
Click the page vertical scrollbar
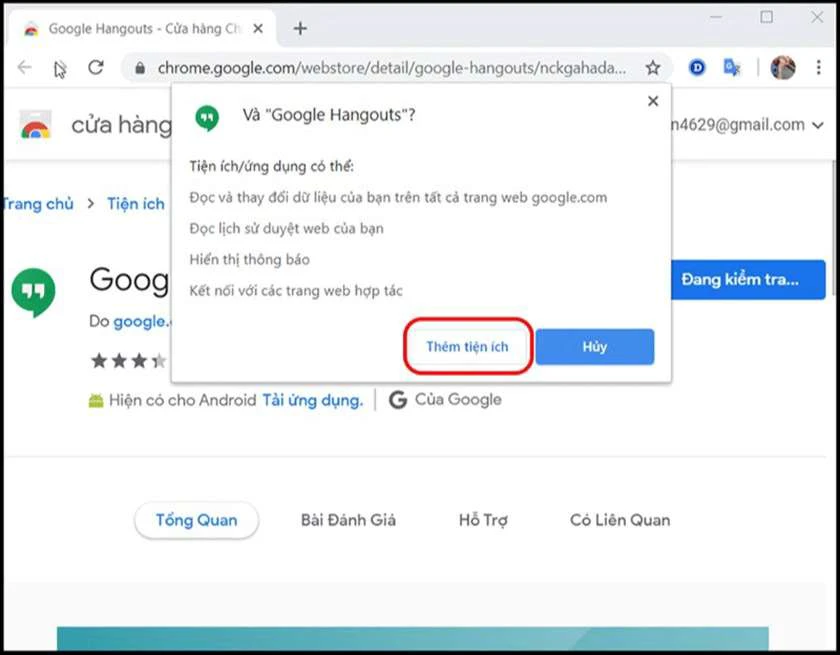833,228
